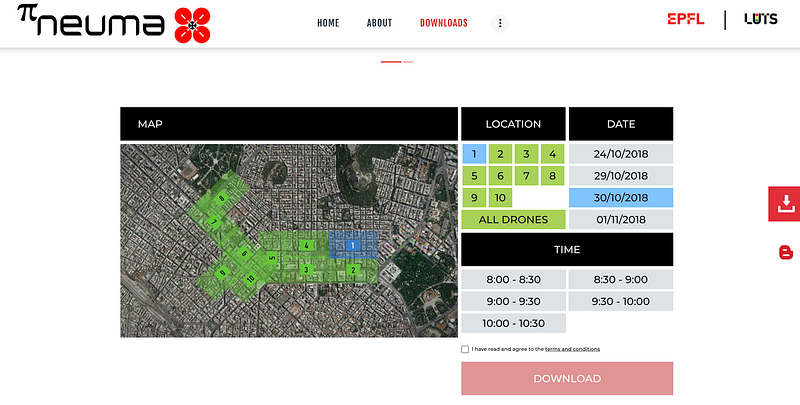Select time slot 9:30 - 10:00
Viewport: 800px width, 405px height.
click(x=621, y=301)
